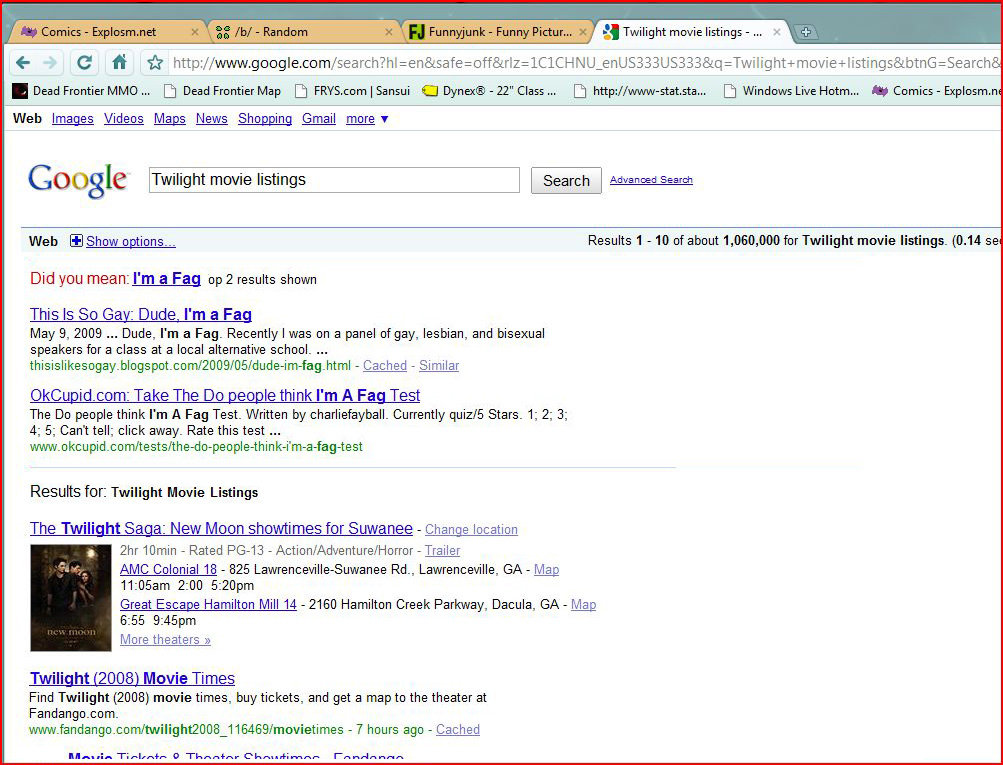Open the Comics - Explosm.net bookmark
This screenshot has height=765, width=1003.
(x=936, y=91)
